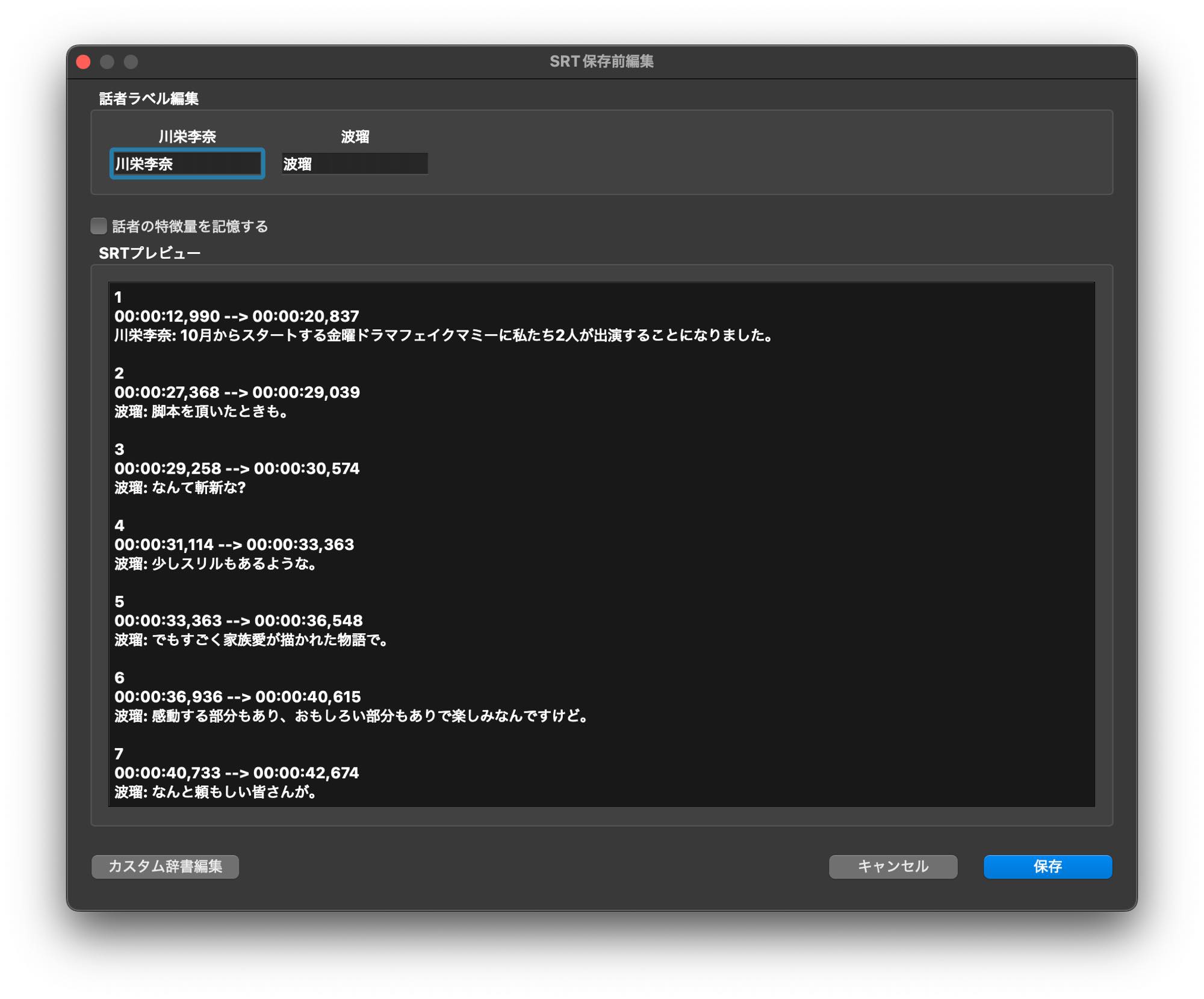Close the SRT保存前編集 window

pyautogui.click(x=84, y=62)
